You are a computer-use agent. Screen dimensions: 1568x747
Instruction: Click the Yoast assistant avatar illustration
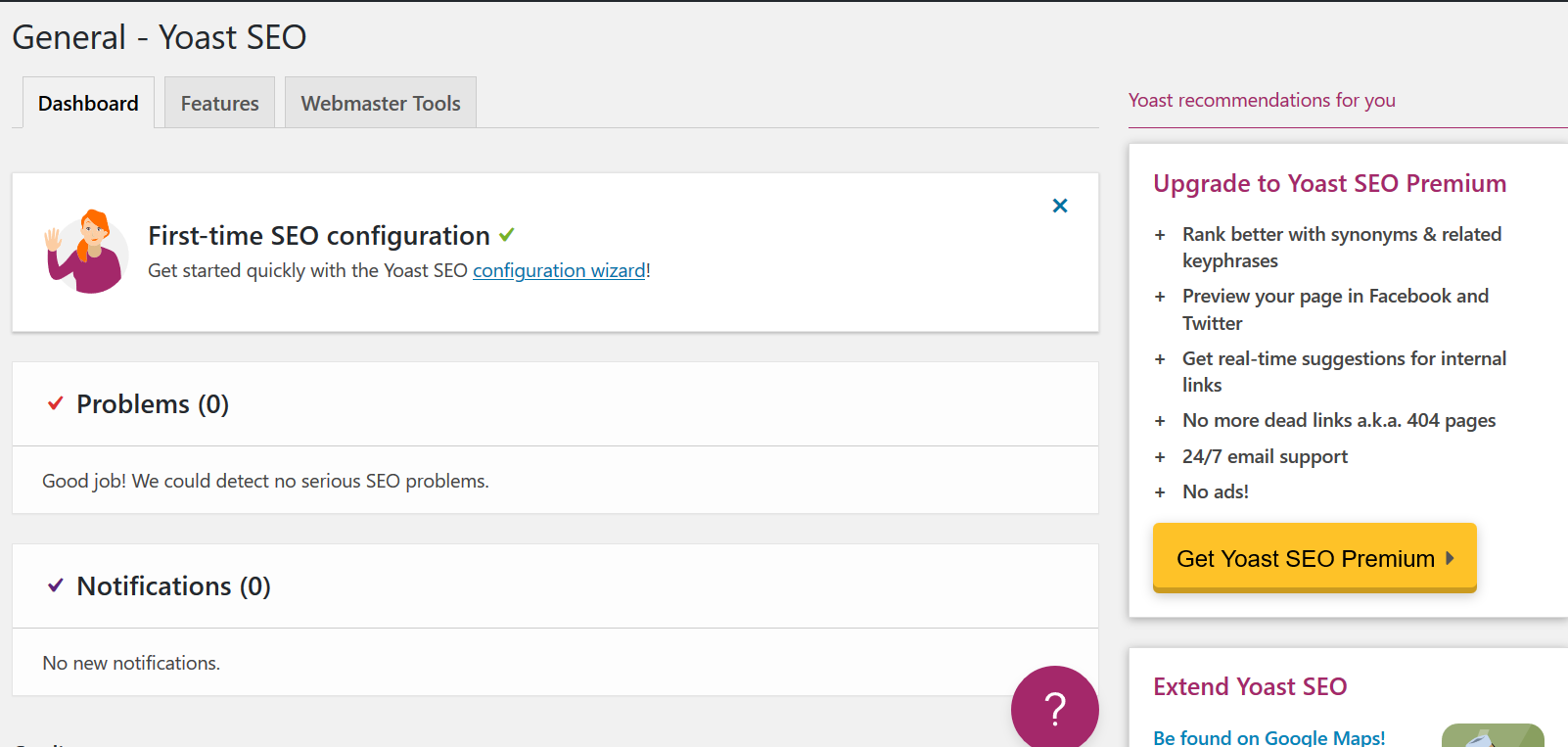(86, 252)
